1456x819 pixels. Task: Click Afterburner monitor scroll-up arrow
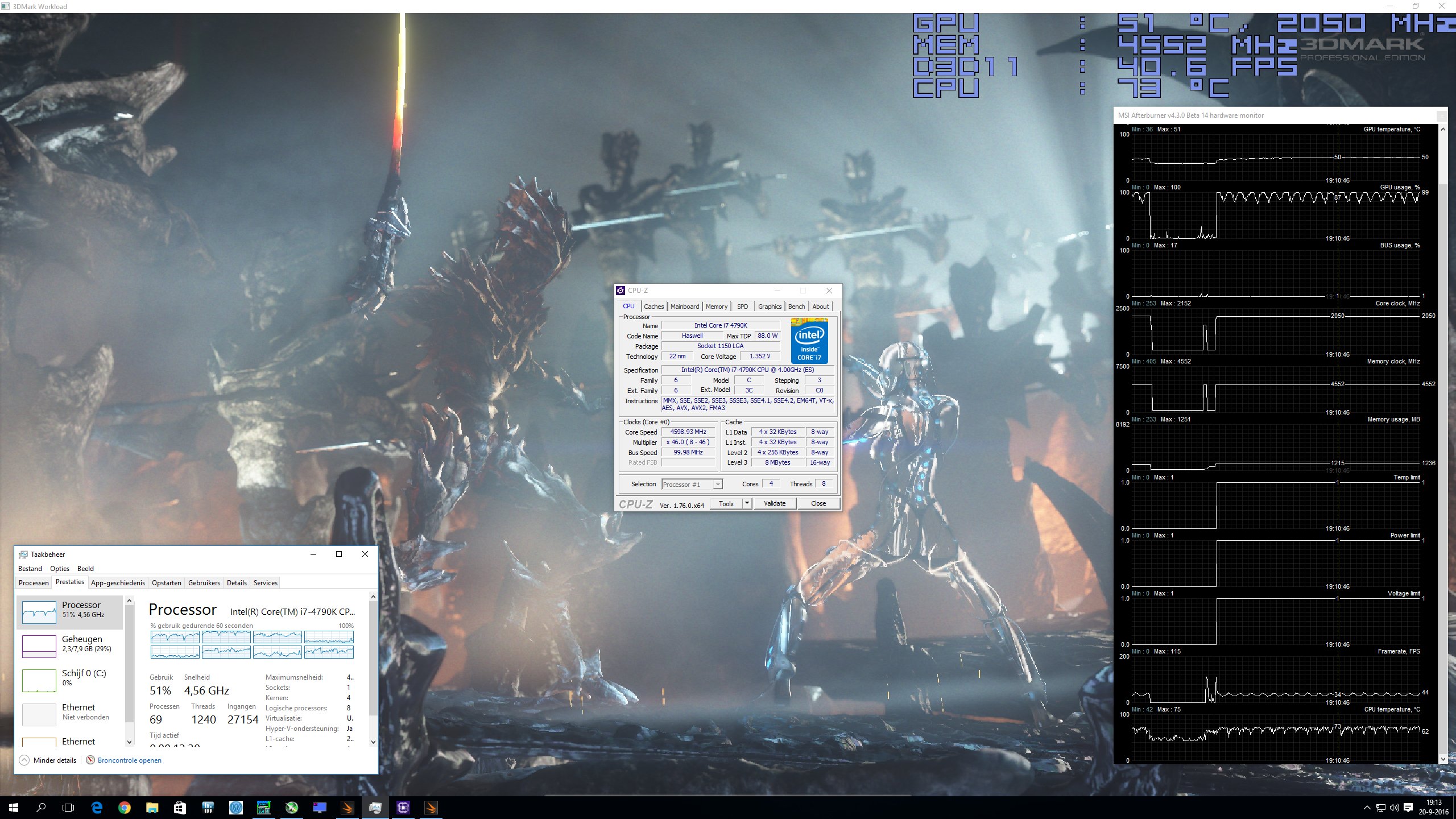click(1443, 130)
